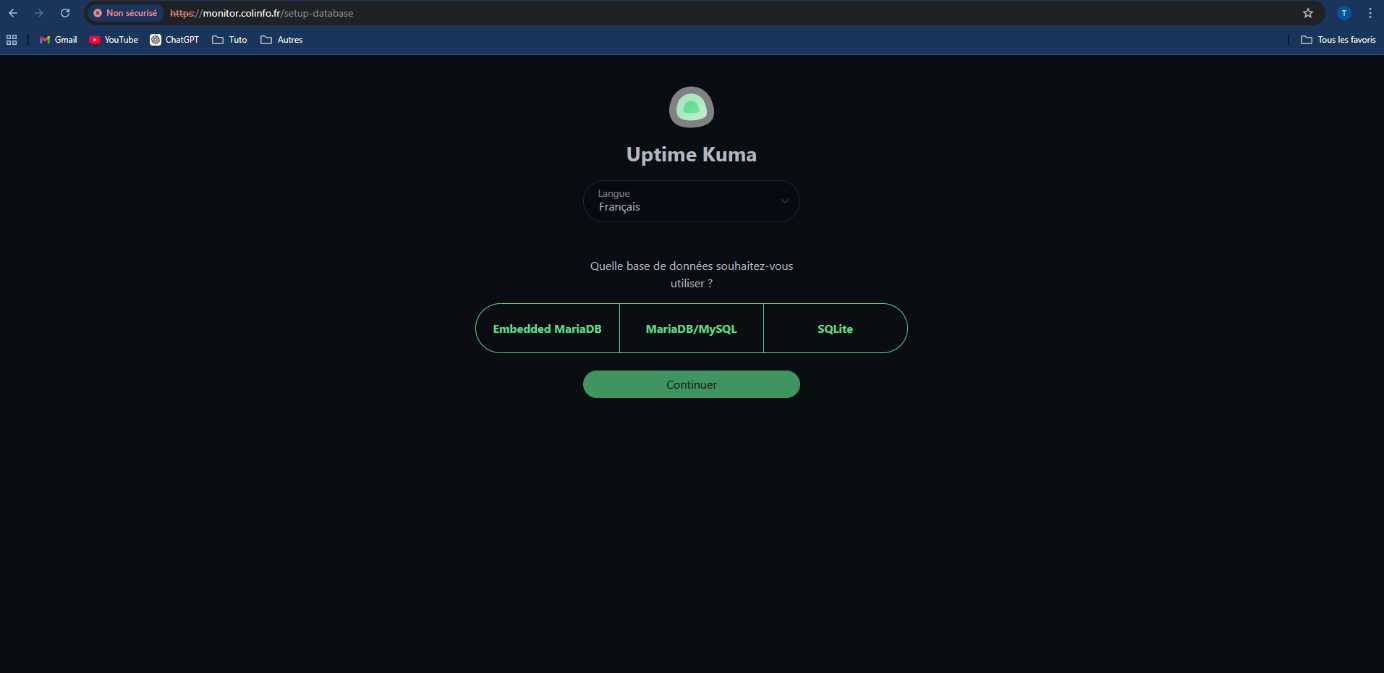Open the YouTube bookmark
1384x673 pixels.
pos(113,40)
